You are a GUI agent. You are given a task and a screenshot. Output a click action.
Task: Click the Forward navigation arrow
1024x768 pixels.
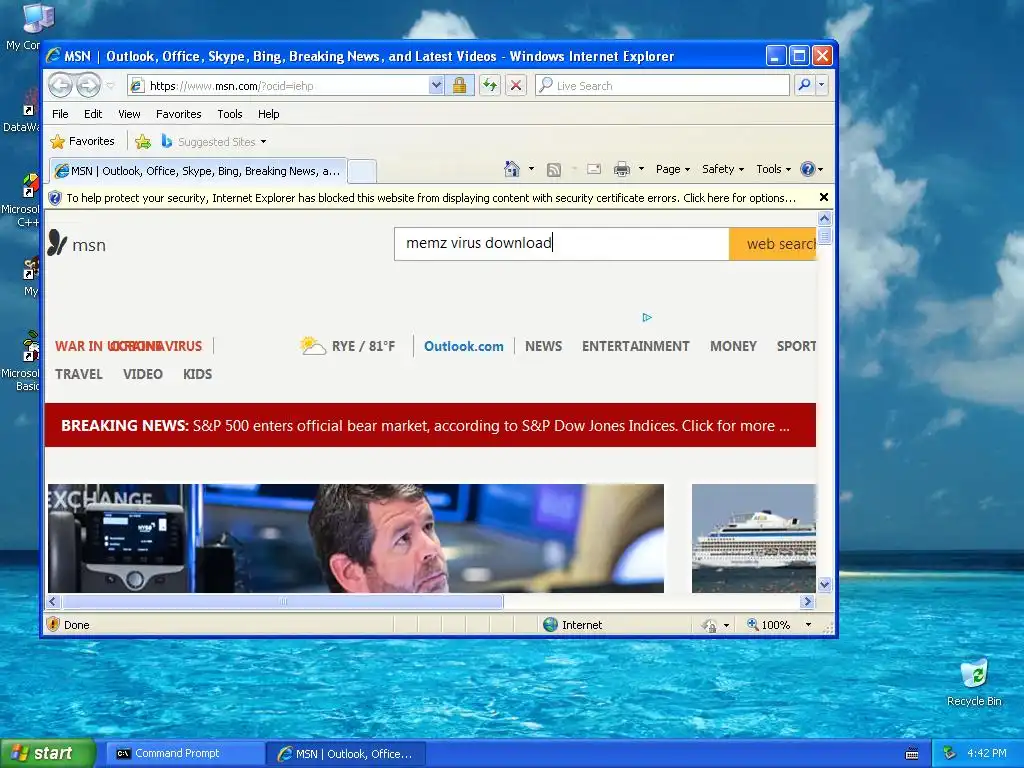pos(88,85)
